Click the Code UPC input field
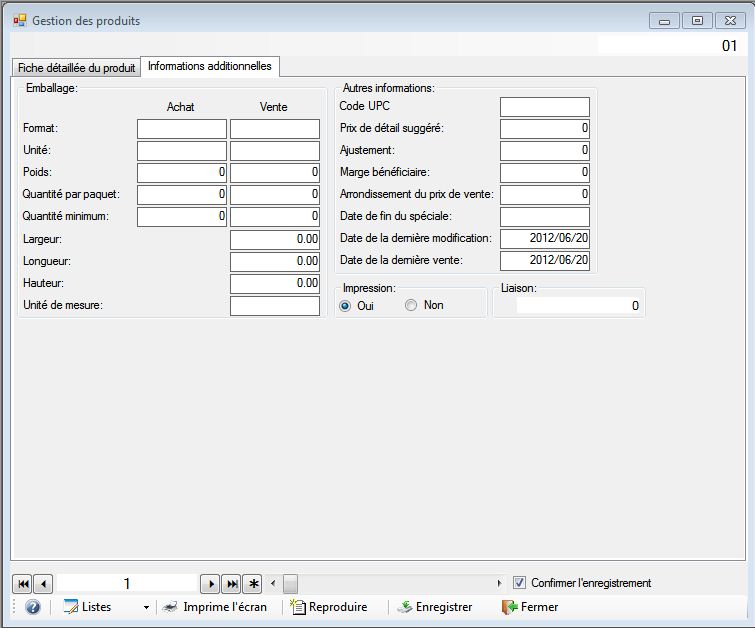Viewport: 755px width, 628px height. point(544,107)
